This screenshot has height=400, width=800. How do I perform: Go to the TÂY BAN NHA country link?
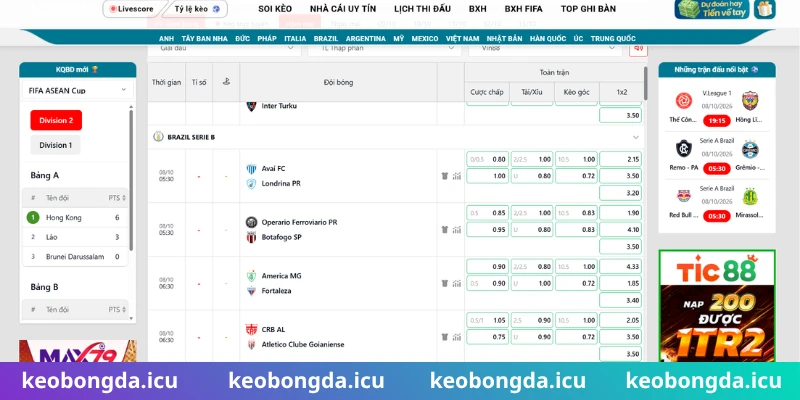205,38
